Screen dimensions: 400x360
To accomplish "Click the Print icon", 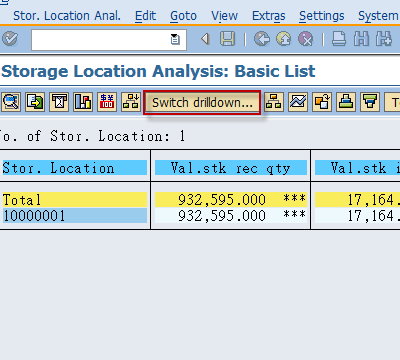I will pos(339,39).
